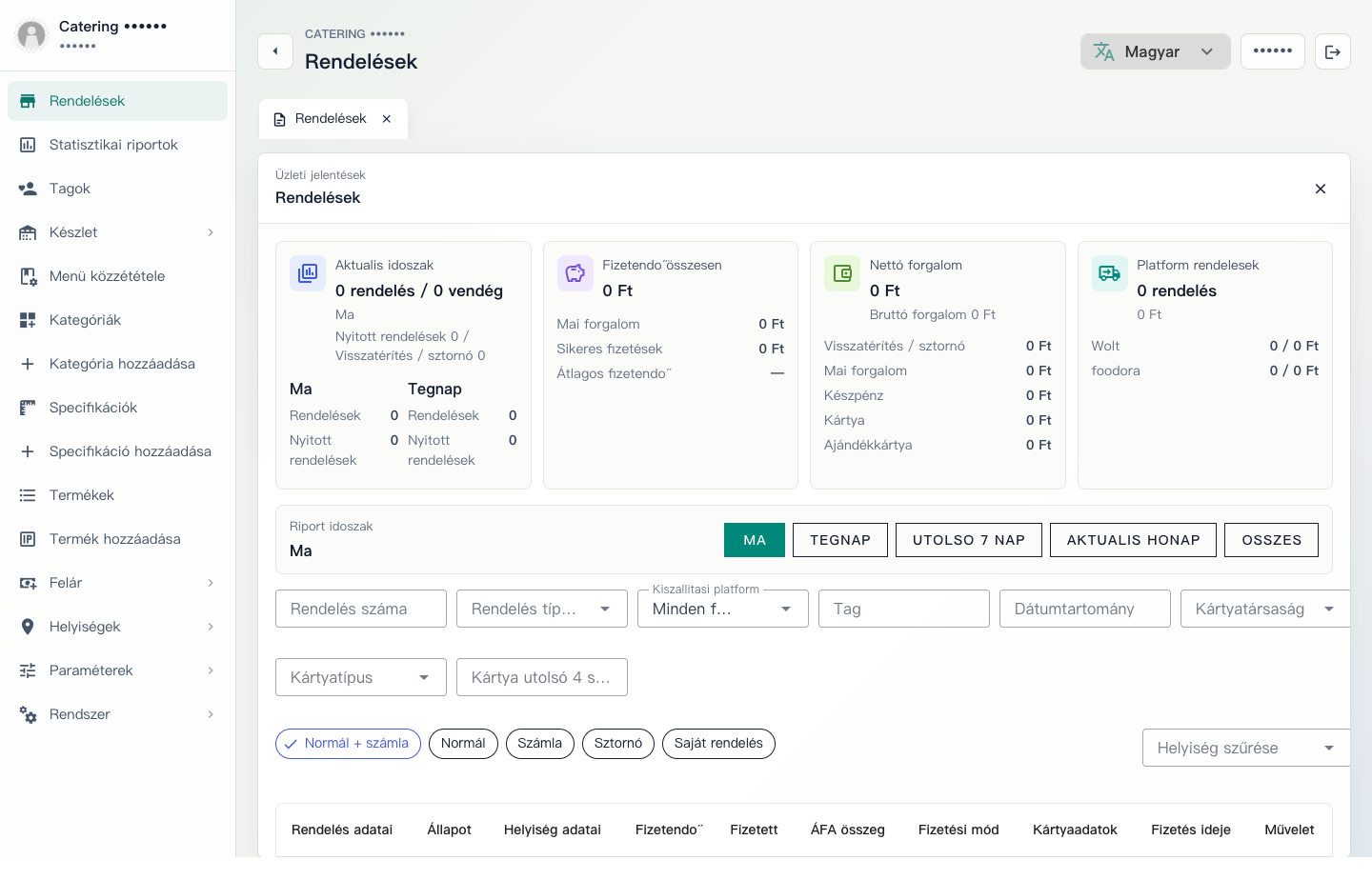Select the Saját rendelés filter chip
This screenshot has width=1372, height=880.
(718, 744)
